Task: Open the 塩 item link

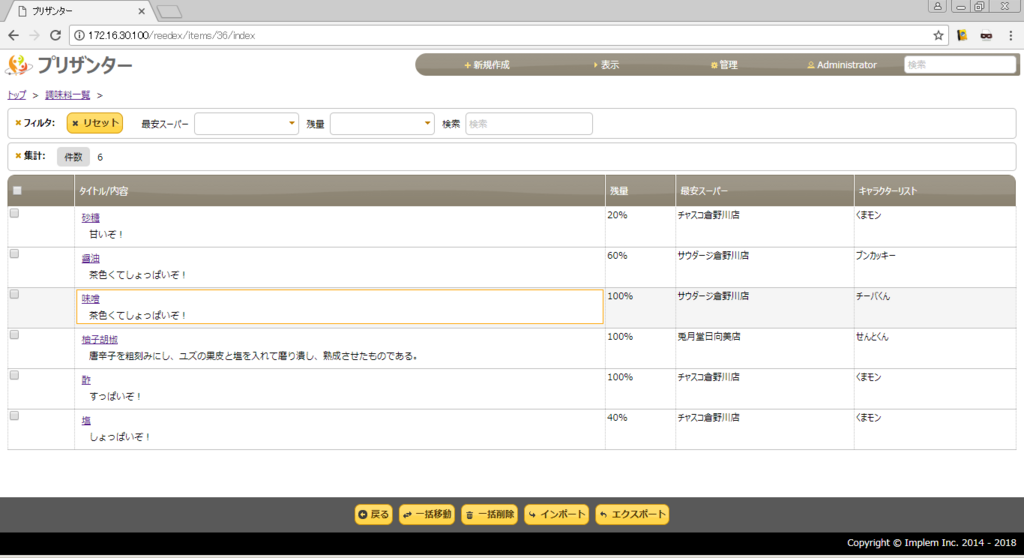Action: (86, 420)
